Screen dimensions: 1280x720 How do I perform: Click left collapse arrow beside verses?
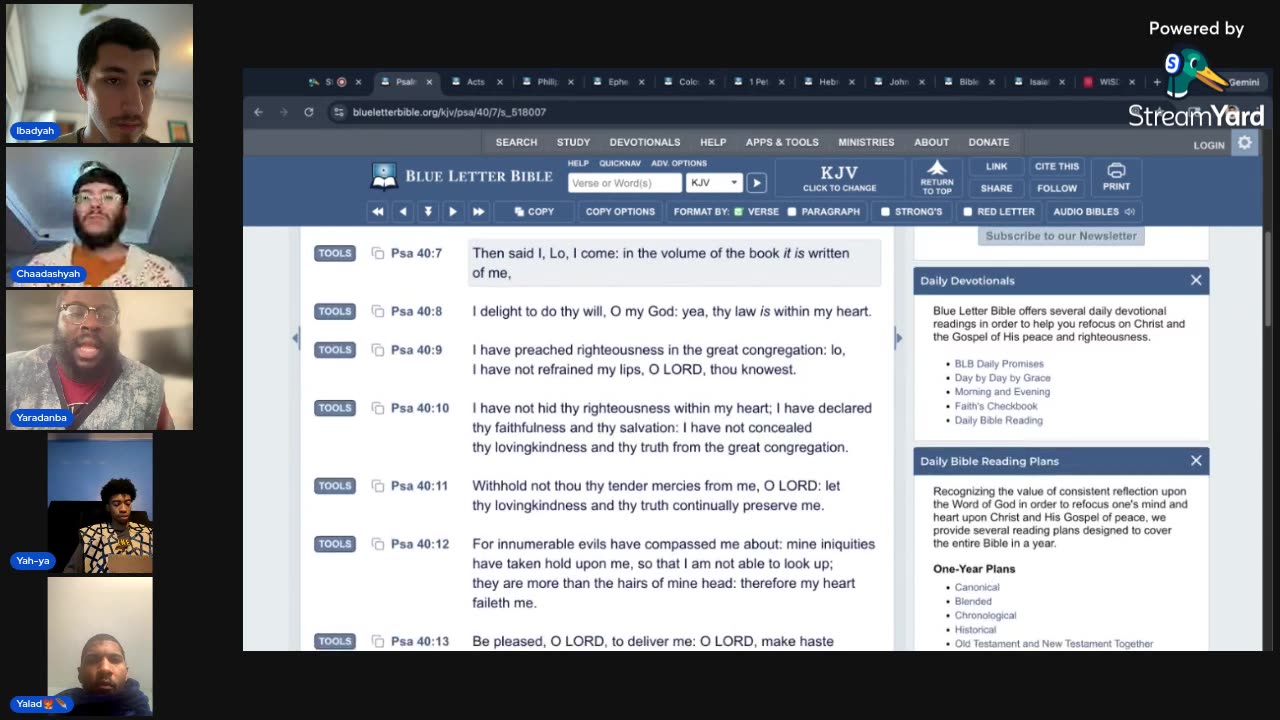(x=295, y=338)
